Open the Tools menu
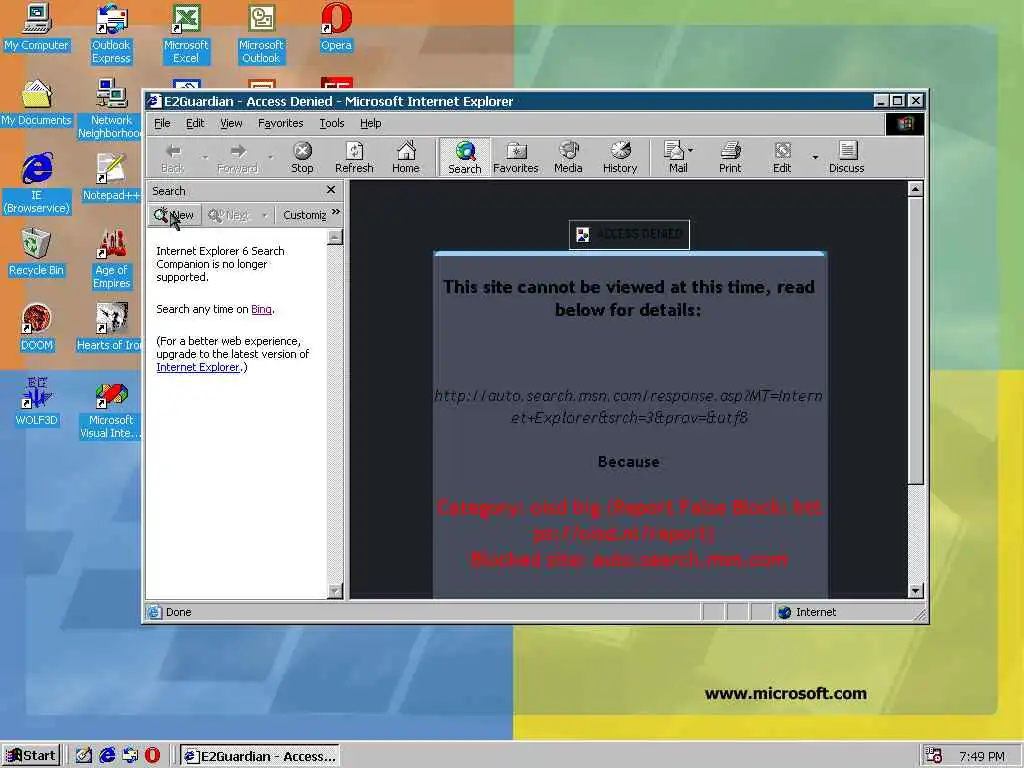Image resolution: width=1024 pixels, height=768 pixels. (x=332, y=123)
